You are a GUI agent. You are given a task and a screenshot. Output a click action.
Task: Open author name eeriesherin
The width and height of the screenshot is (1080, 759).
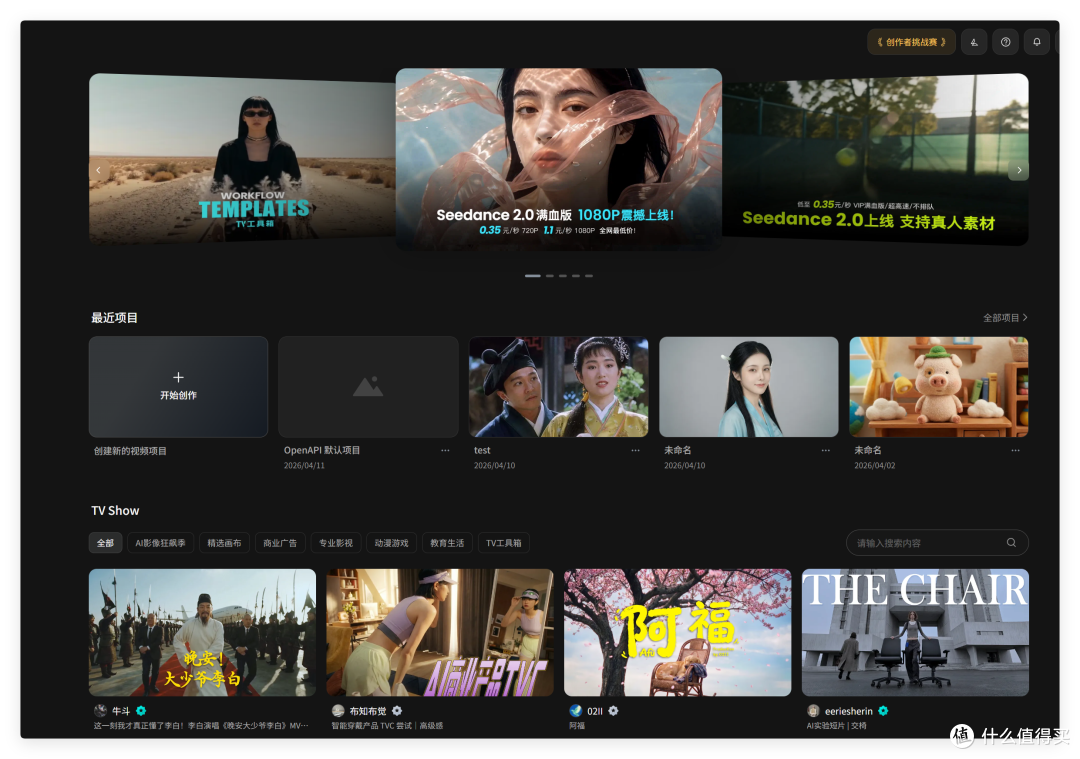849,711
